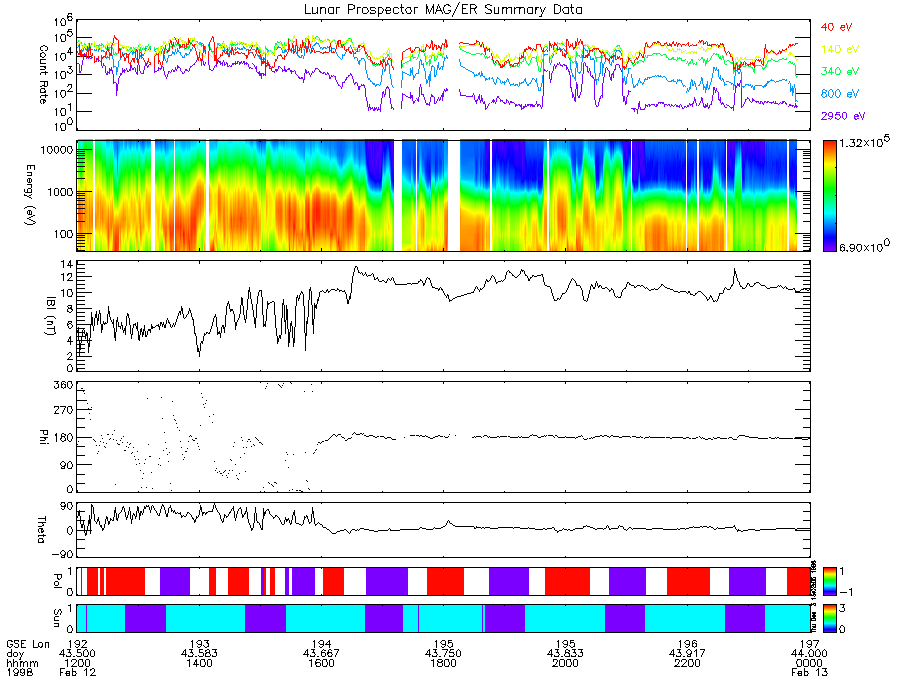Click the 2200 time axis tick label
The image size is (900, 700).
click(x=687, y=663)
